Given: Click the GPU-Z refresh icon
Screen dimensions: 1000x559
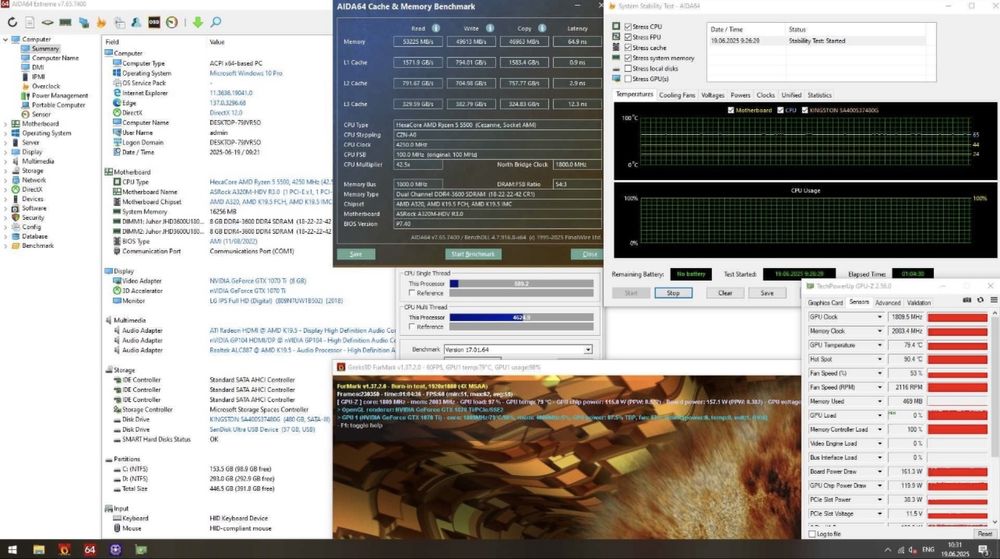Looking at the screenshot, I should 980,300.
